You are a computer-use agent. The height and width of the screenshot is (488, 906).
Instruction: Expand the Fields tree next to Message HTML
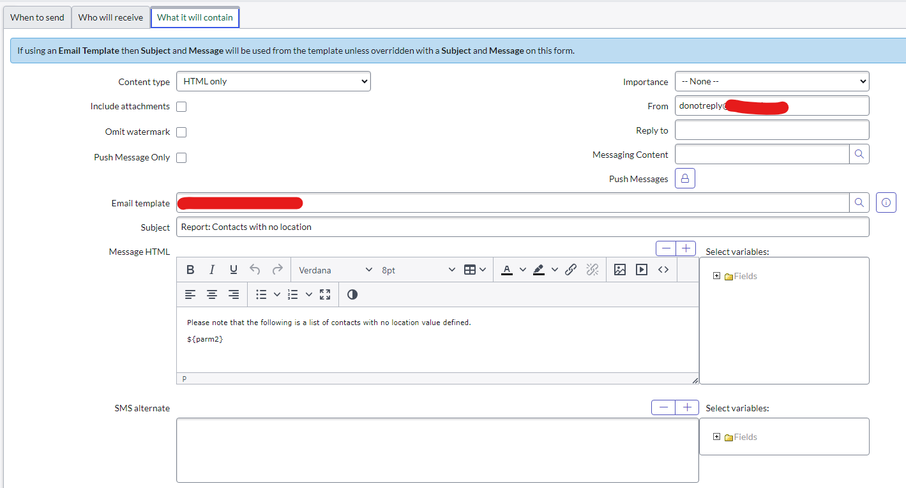point(716,276)
